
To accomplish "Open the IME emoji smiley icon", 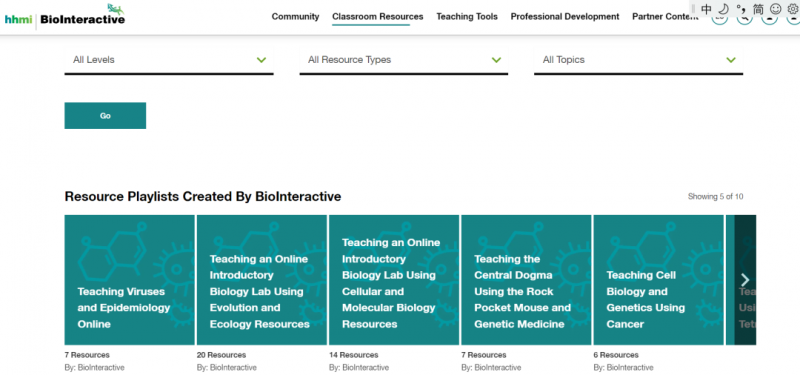I will tap(776, 9).
